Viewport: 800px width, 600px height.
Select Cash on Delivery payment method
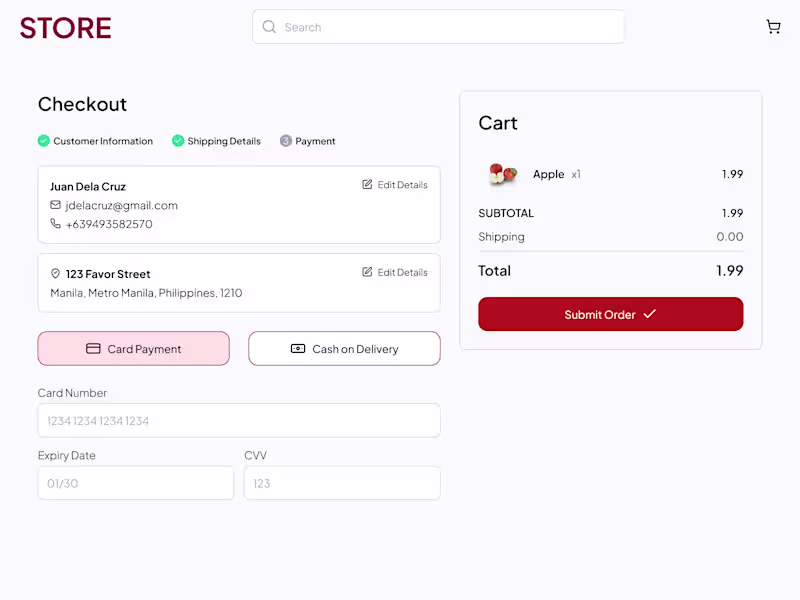(x=344, y=349)
